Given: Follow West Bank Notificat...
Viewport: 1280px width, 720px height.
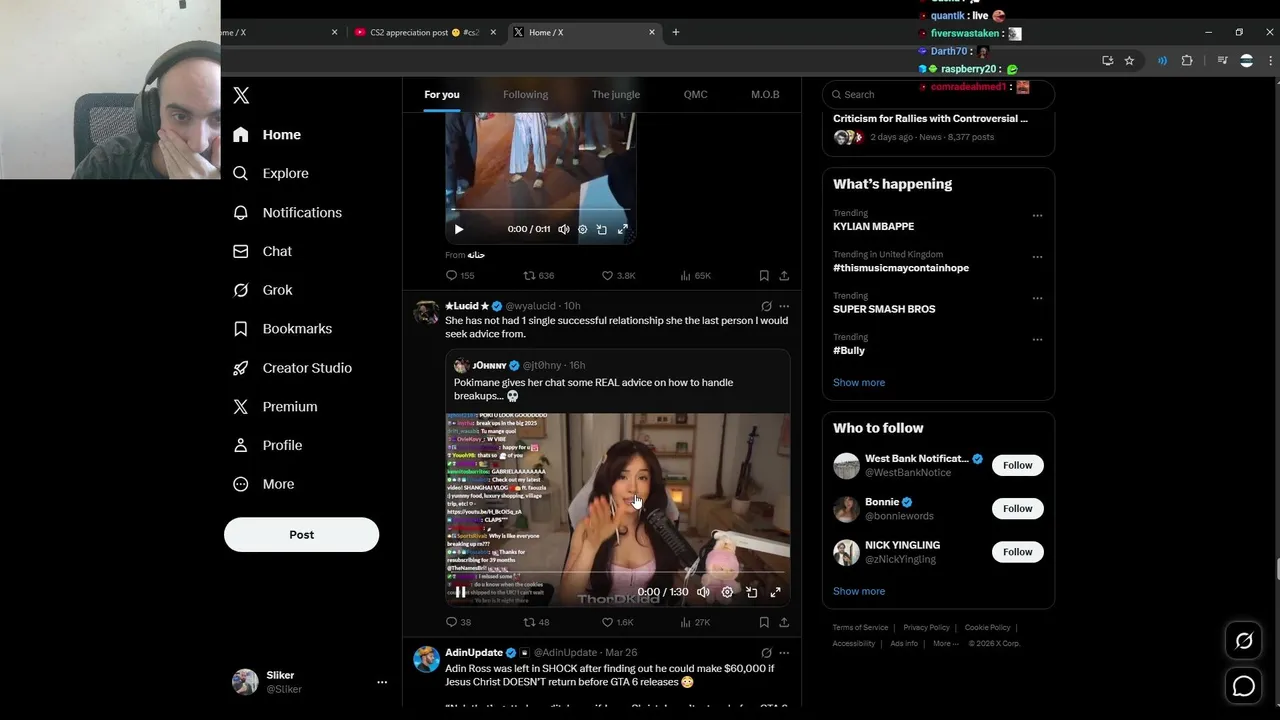Looking at the screenshot, I should point(1018,465).
